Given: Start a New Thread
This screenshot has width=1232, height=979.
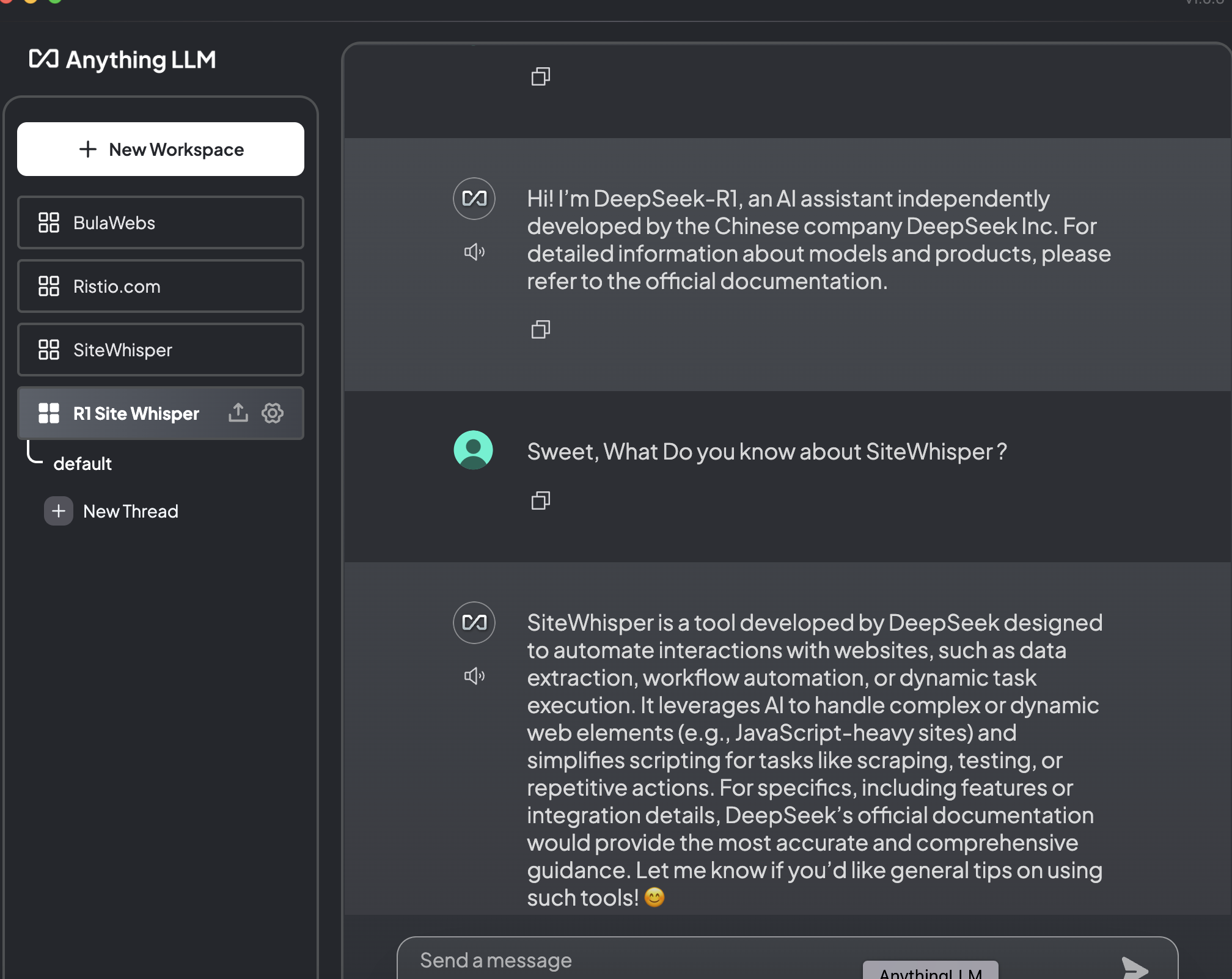Looking at the screenshot, I should pyautogui.click(x=111, y=511).
